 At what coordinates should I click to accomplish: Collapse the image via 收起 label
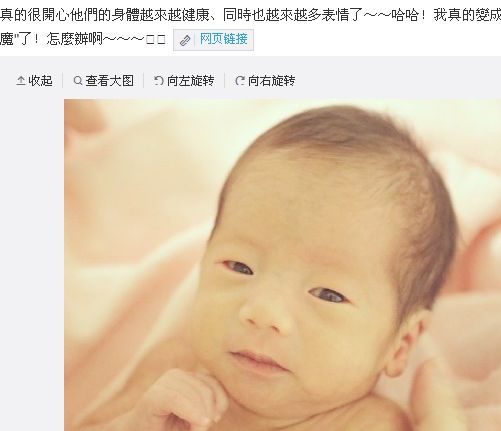pyautogui.click(x=40, y=81)
